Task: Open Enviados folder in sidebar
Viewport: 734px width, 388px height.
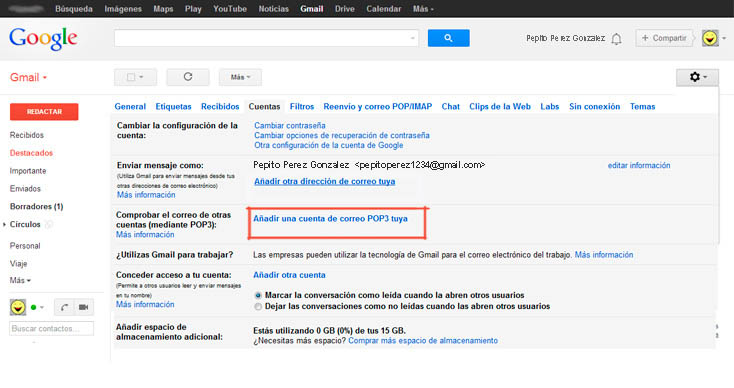Action: pyautogui.click(x=25, y=189)
